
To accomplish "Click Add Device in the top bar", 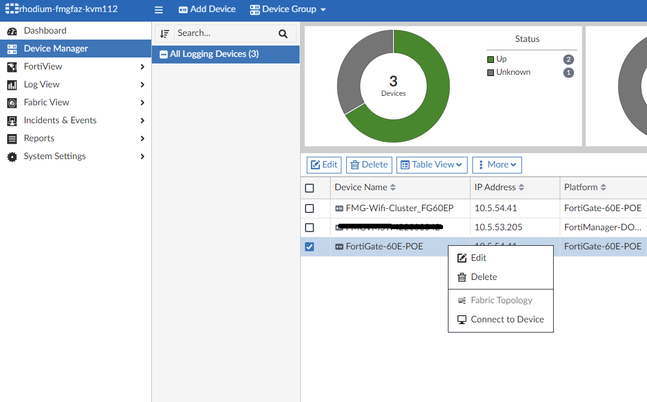I will pos(207,10).
